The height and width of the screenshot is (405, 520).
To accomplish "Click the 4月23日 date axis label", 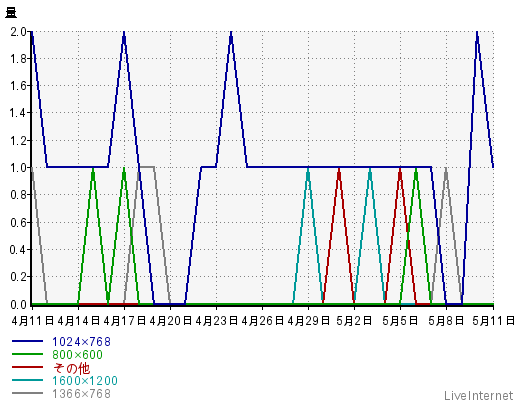I will point(216,321).
